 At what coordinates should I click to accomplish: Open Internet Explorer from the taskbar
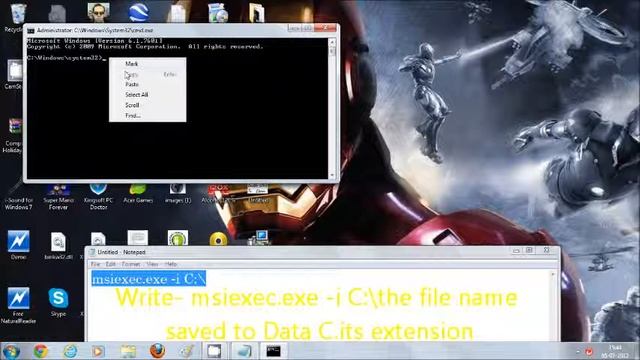point(70,351)
